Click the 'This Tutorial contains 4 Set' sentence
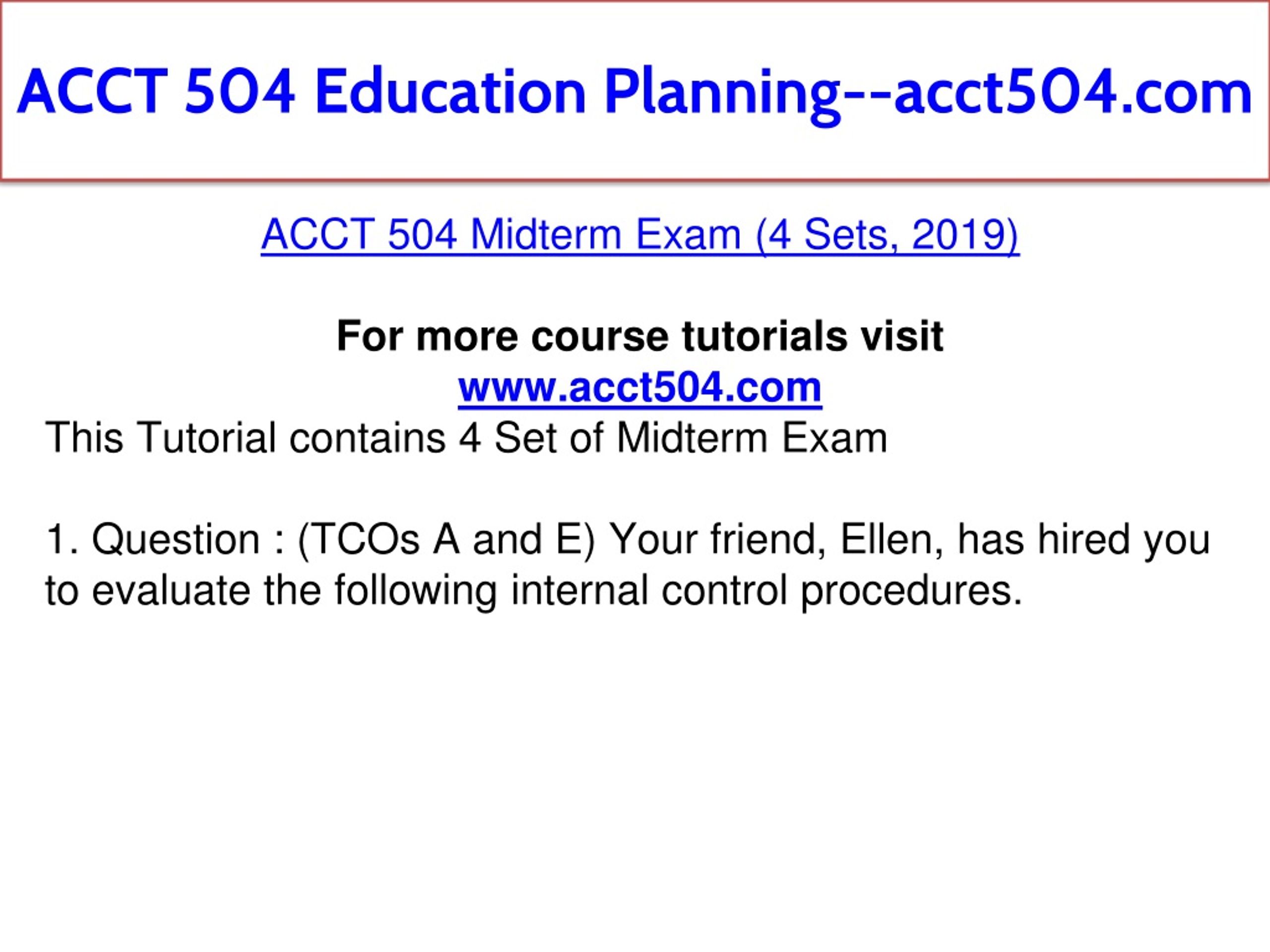The height and width of the screenshot is (952, 1270). [x=466, y=438]
